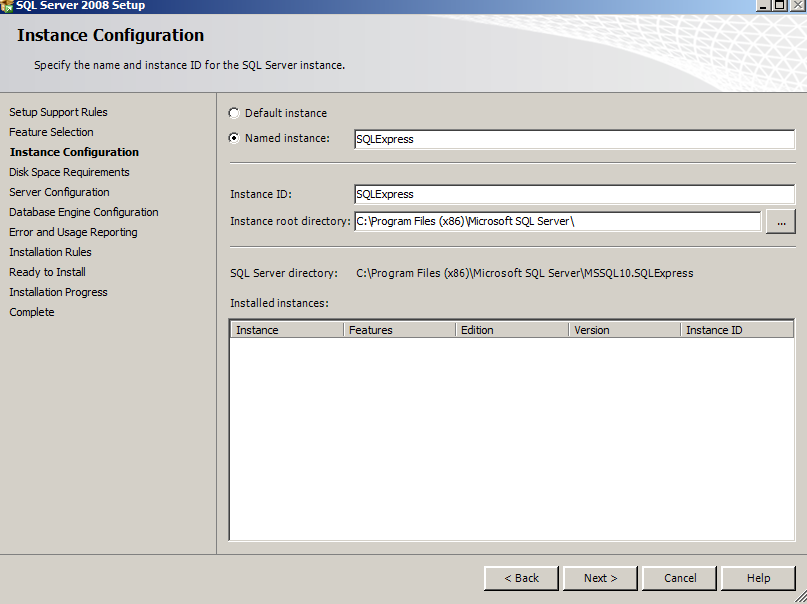This screenshot has width=807, height=604.
Task: Click the Edition column header
Action: [512, 330]
